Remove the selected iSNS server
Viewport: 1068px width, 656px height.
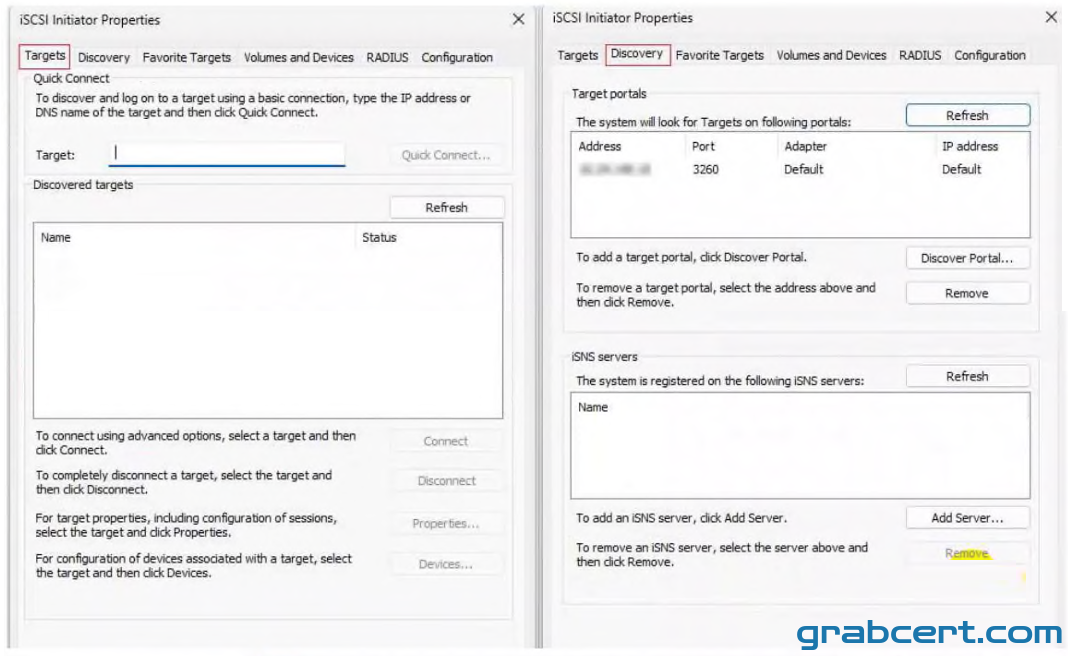(x=967, y=554)
